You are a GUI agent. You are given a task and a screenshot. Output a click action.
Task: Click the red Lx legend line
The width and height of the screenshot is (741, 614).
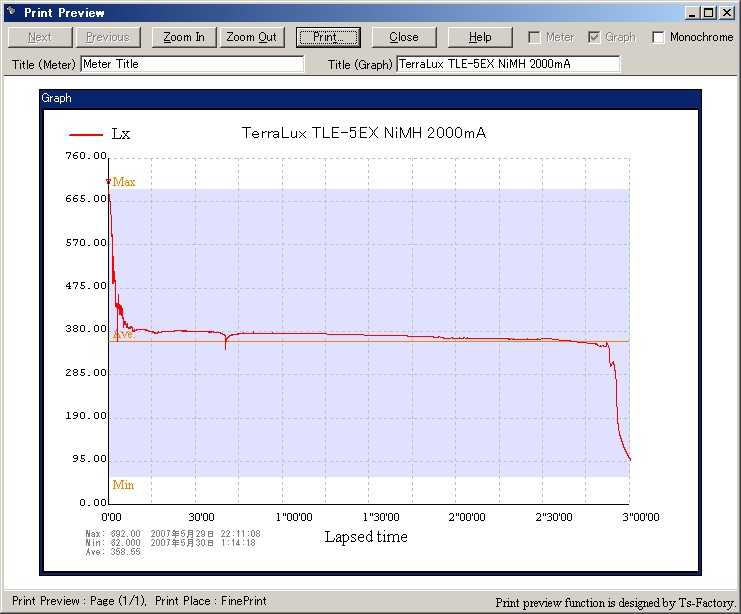(86, 135)
